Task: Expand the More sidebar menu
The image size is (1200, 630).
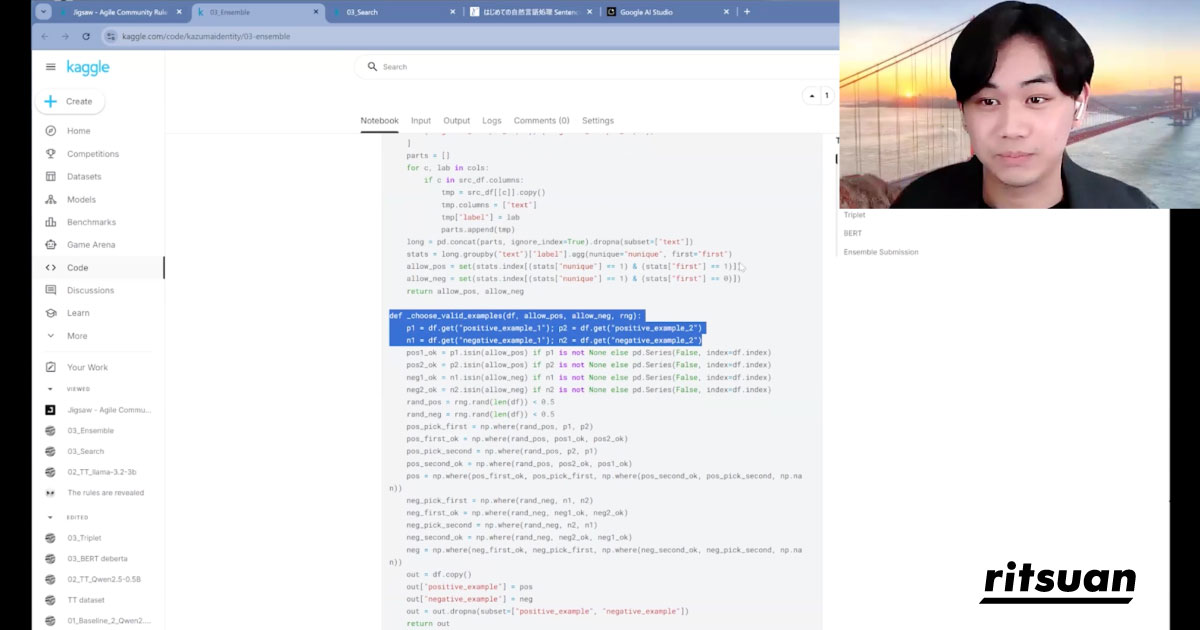Action: coord(51,336)
